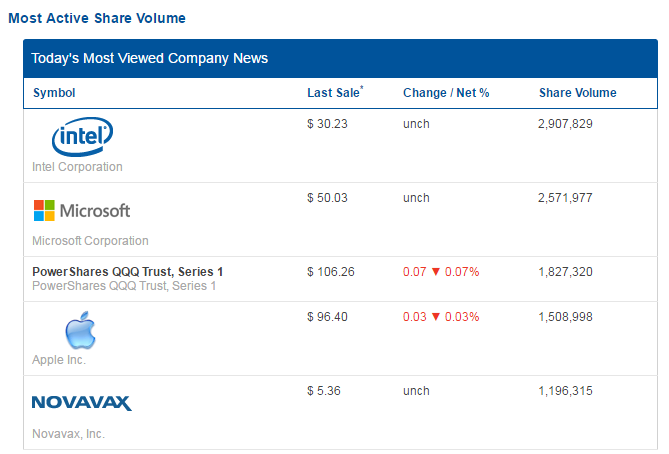The height and width of the screenshot is (454, 669).
Task: Click the red 0.03 change value
Action: 415,317
